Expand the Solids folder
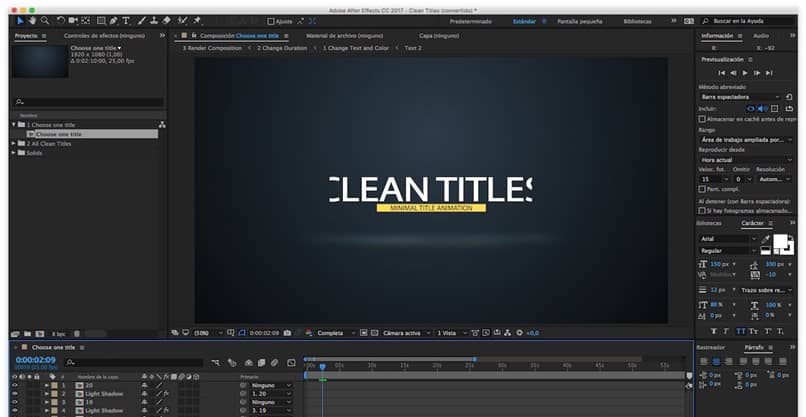This screenshot has height=417, width=806. point(14,153)
